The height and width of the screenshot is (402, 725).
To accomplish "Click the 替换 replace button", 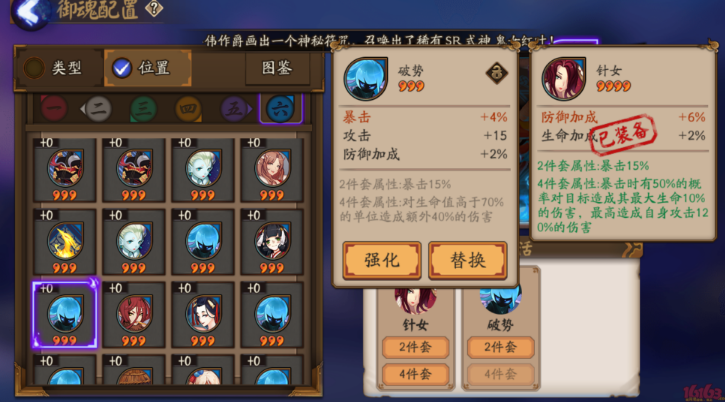I will (468, 260).
